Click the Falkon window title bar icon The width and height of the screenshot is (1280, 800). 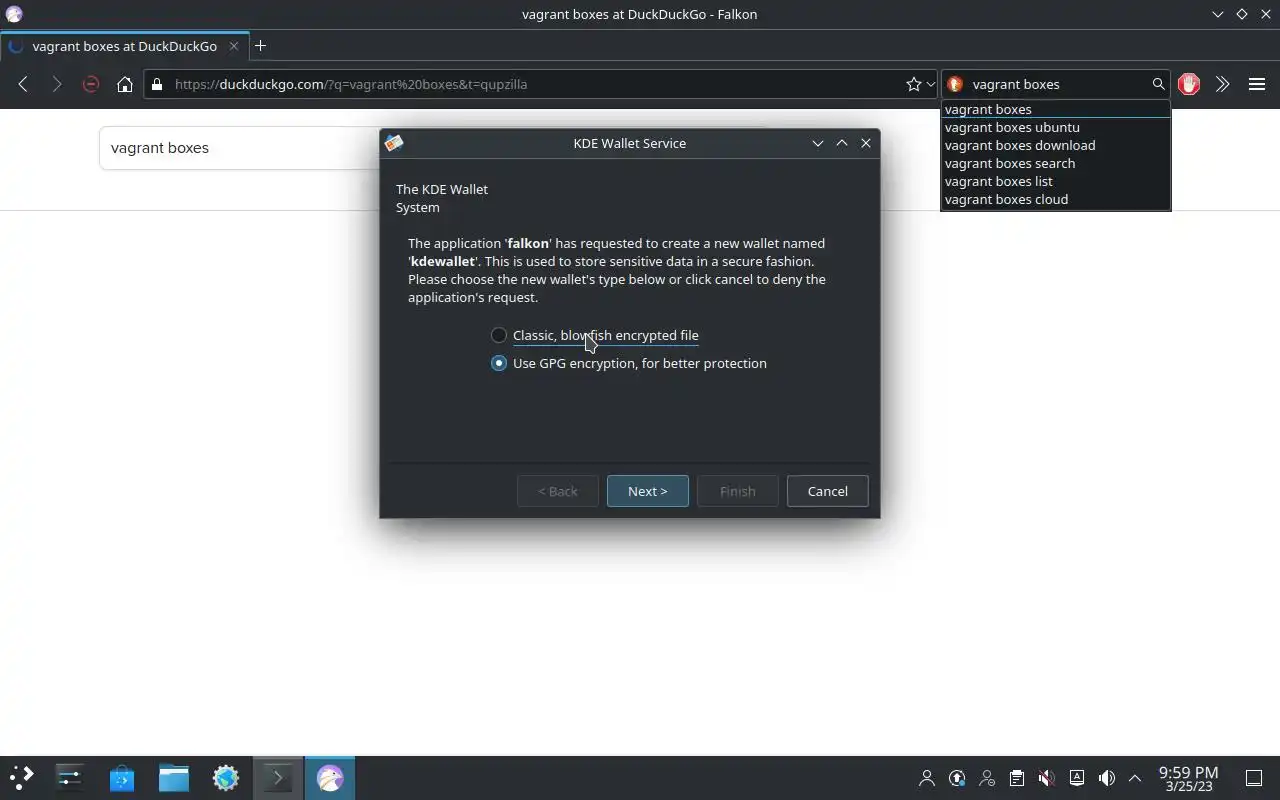(14, 14)
